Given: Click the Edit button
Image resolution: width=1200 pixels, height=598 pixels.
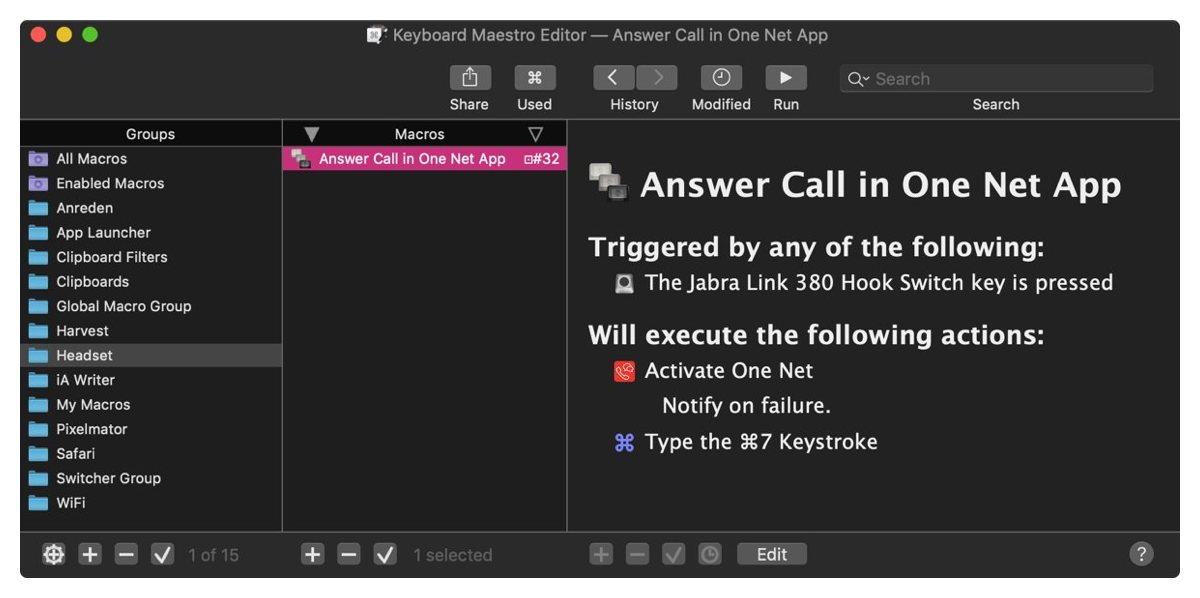Looking at the screenshot, I should click(772, 554).
